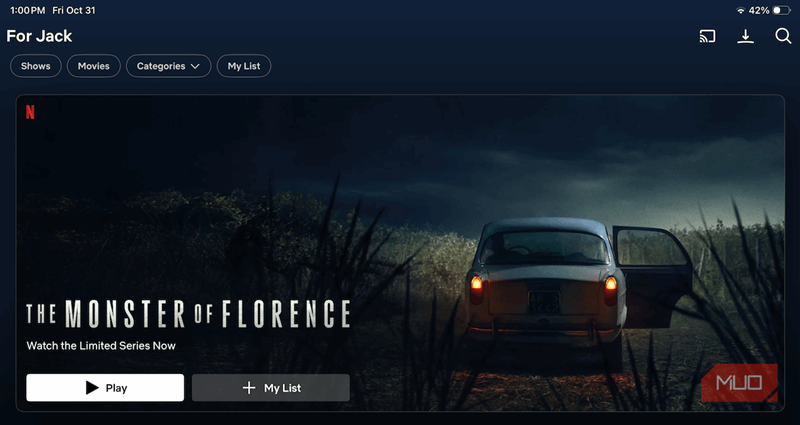Click the plus icon beside My List

click(x=248, y=388)
